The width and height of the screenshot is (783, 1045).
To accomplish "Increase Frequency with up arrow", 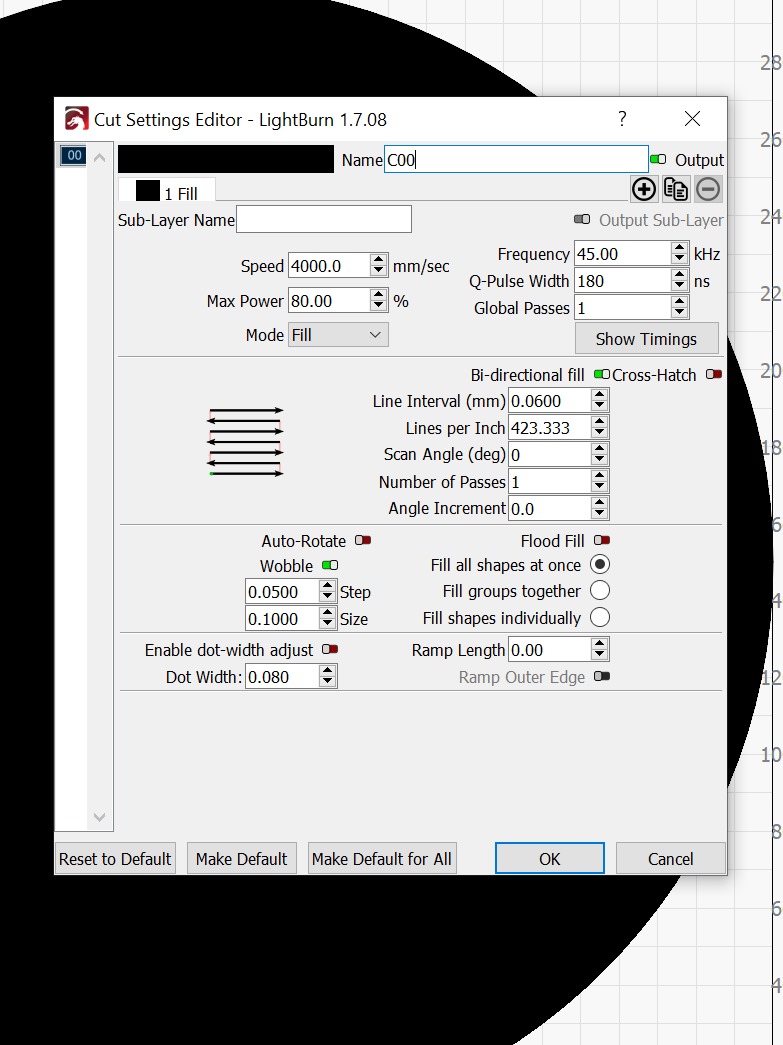I will pos(679,248).
